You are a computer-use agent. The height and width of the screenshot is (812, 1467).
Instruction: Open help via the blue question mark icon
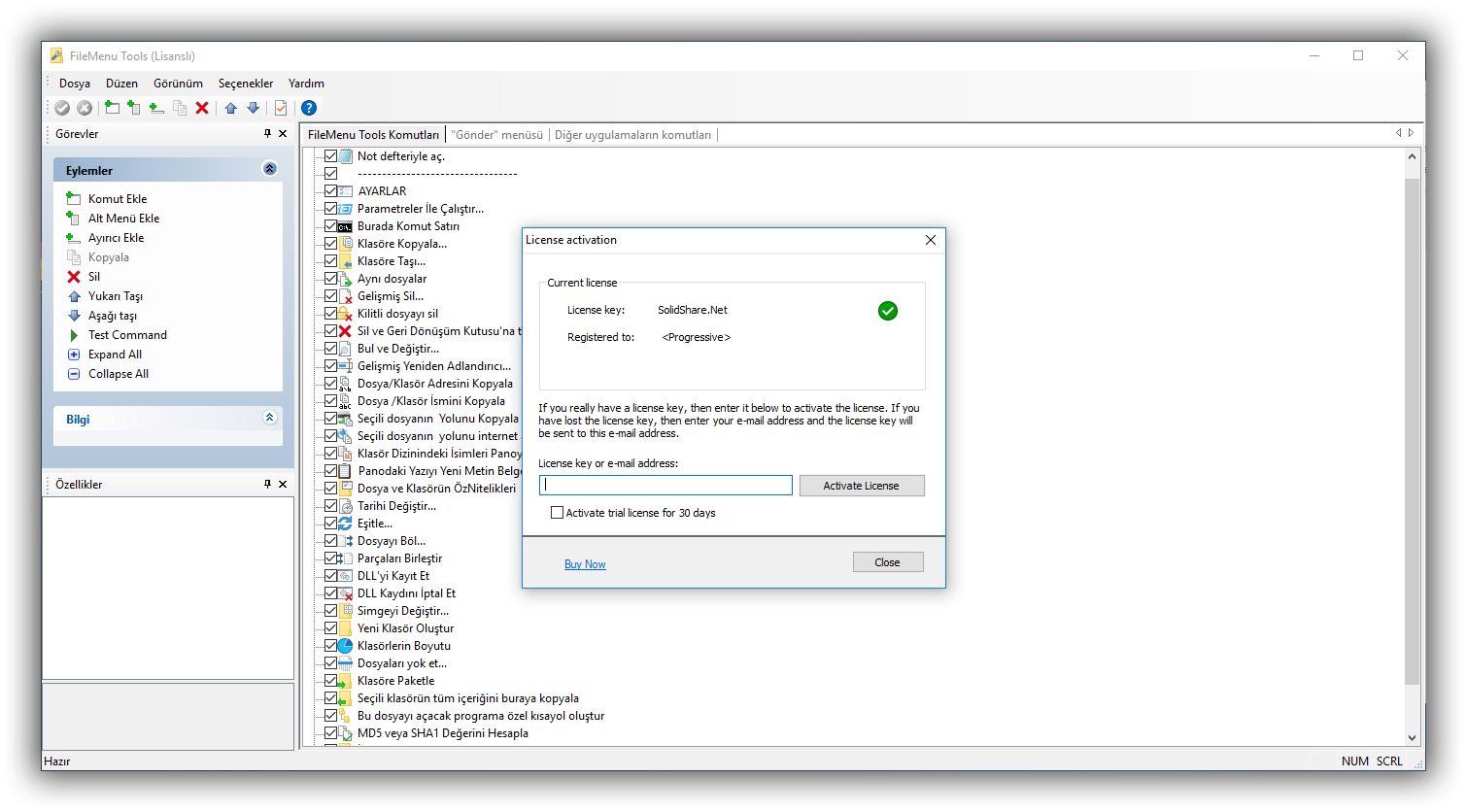click(x=309, y=108)
